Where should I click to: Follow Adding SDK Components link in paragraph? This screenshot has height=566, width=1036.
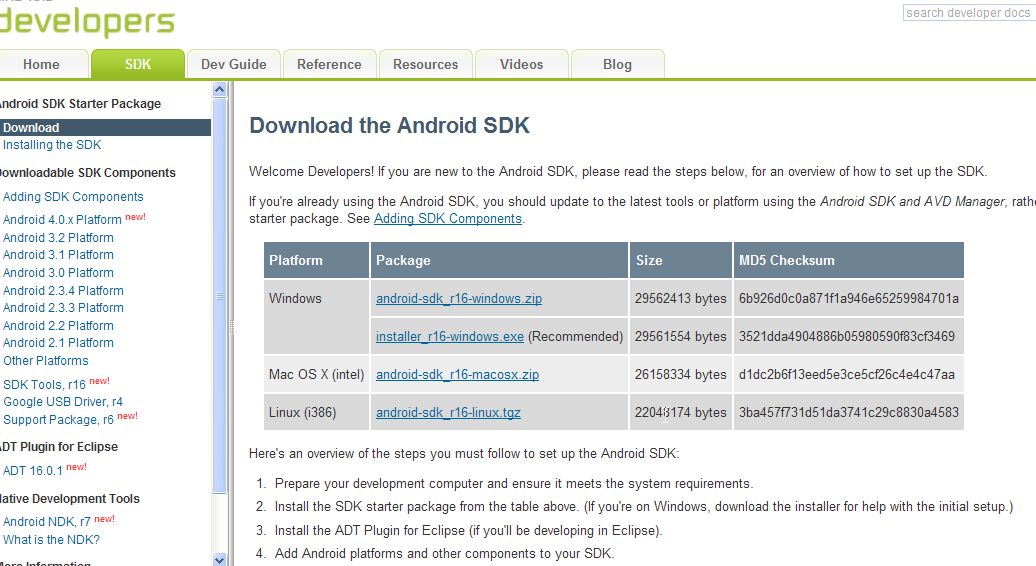447,219
